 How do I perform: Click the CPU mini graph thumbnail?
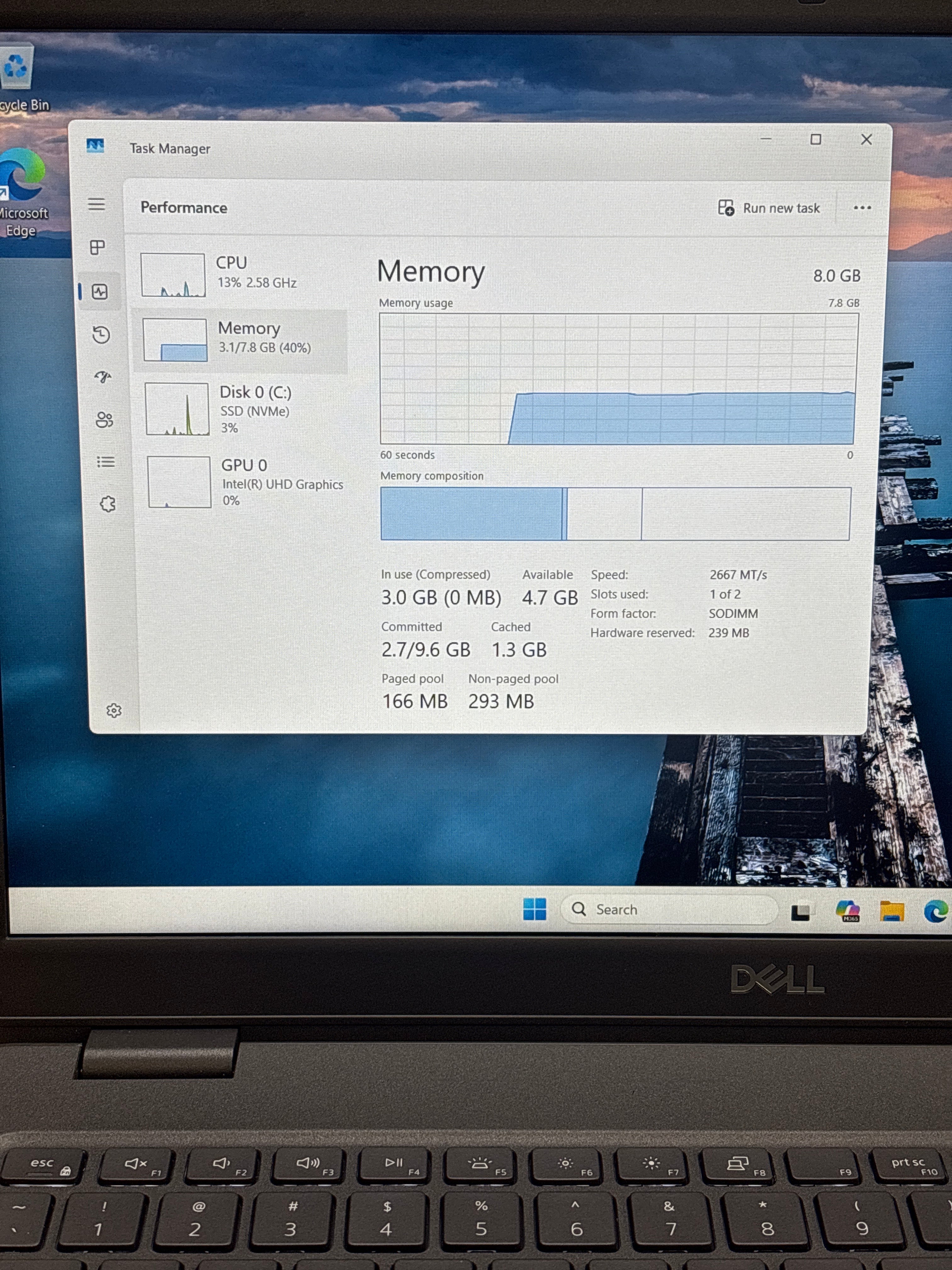173,275
